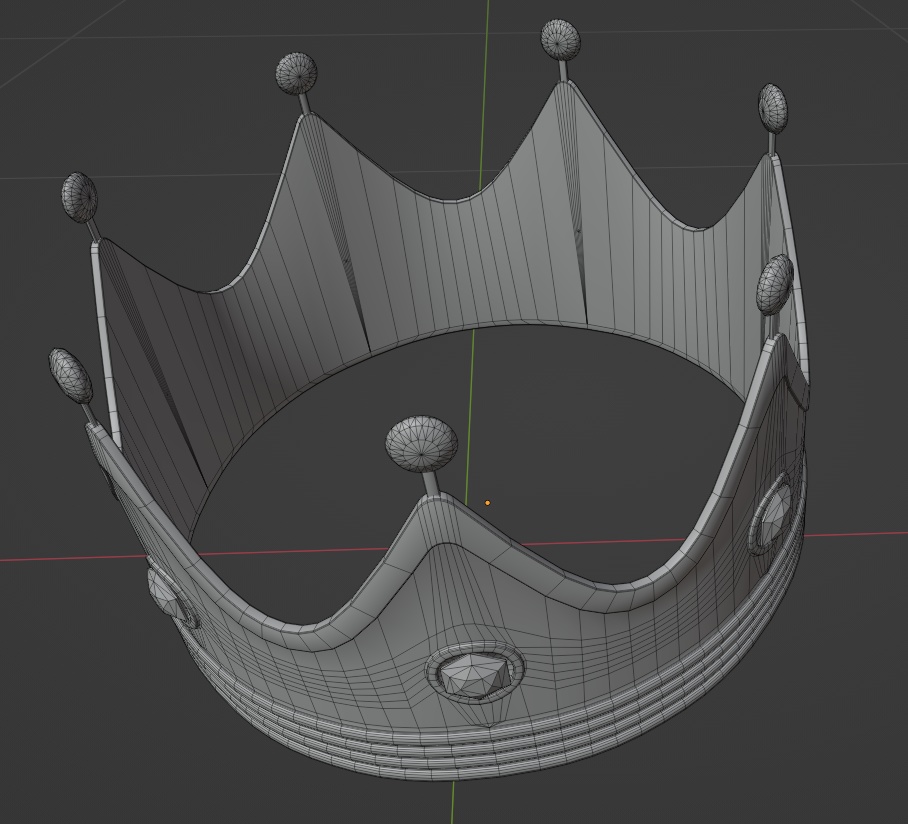This screenshot has width=908, height=824.
Task: Click the ball on the tallest rear spike
Action: (561, 39)
